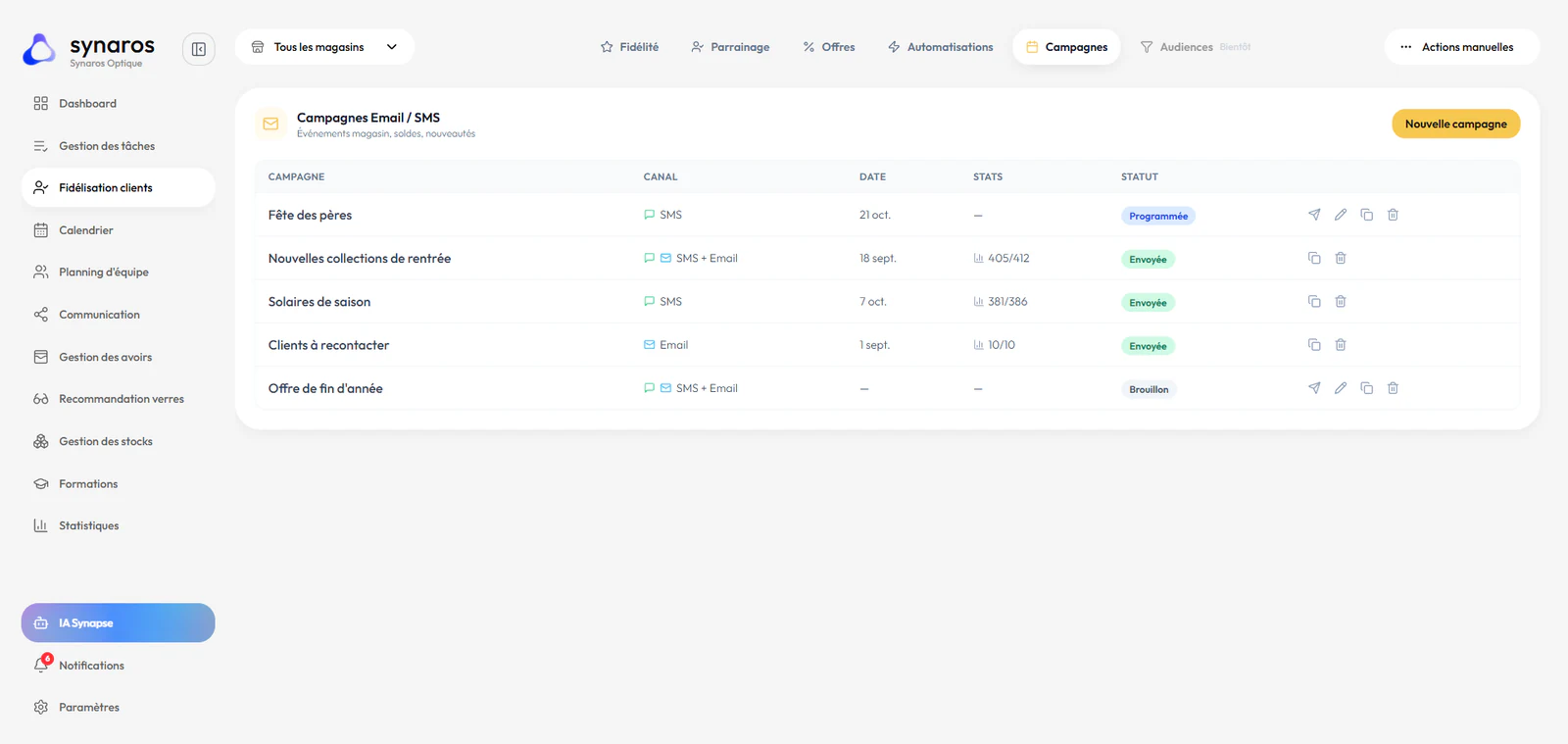
Task: Click the 18 sept. date cell
Action: coord(878,259)
